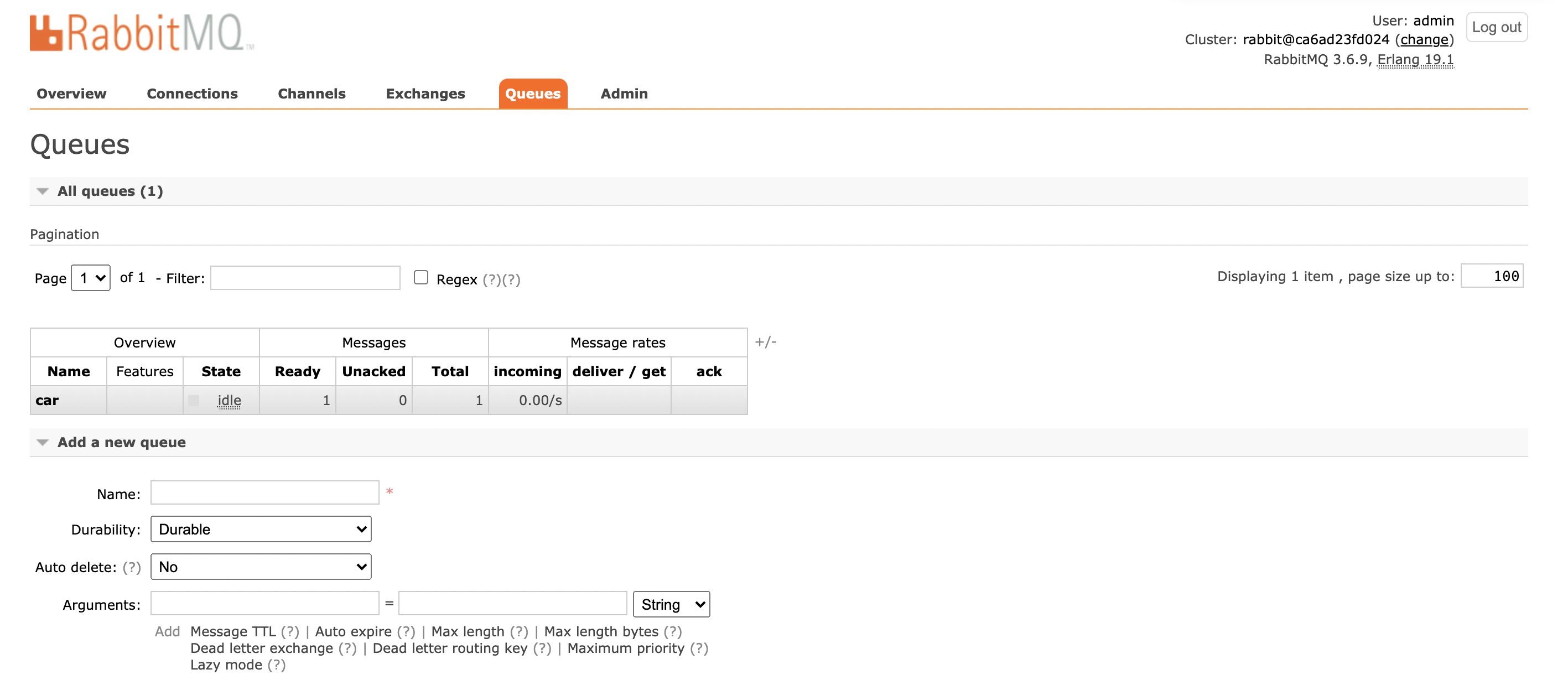
Task: Open the Auto delete dropdown
Action: (x=261, y=567)
